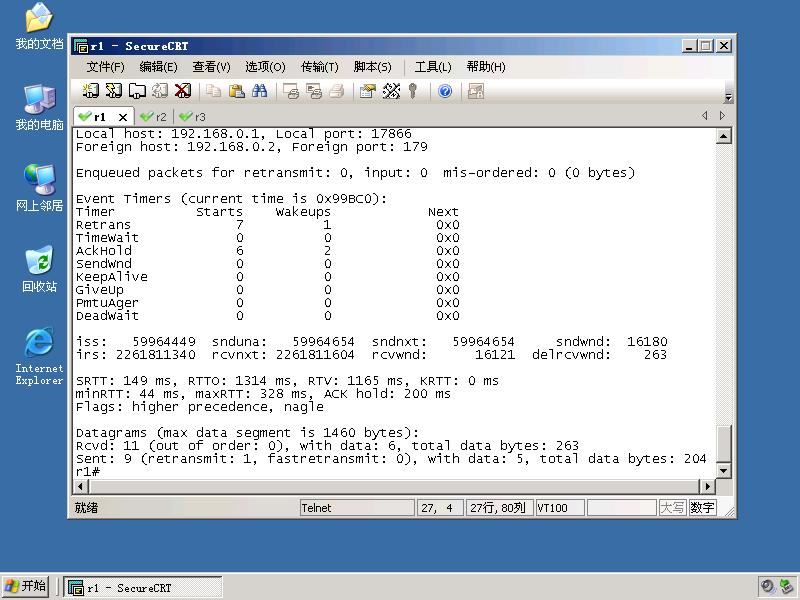Click the blue Help question mark icon
The width and height of the screenshot is (800, 600).
(445, 91)
